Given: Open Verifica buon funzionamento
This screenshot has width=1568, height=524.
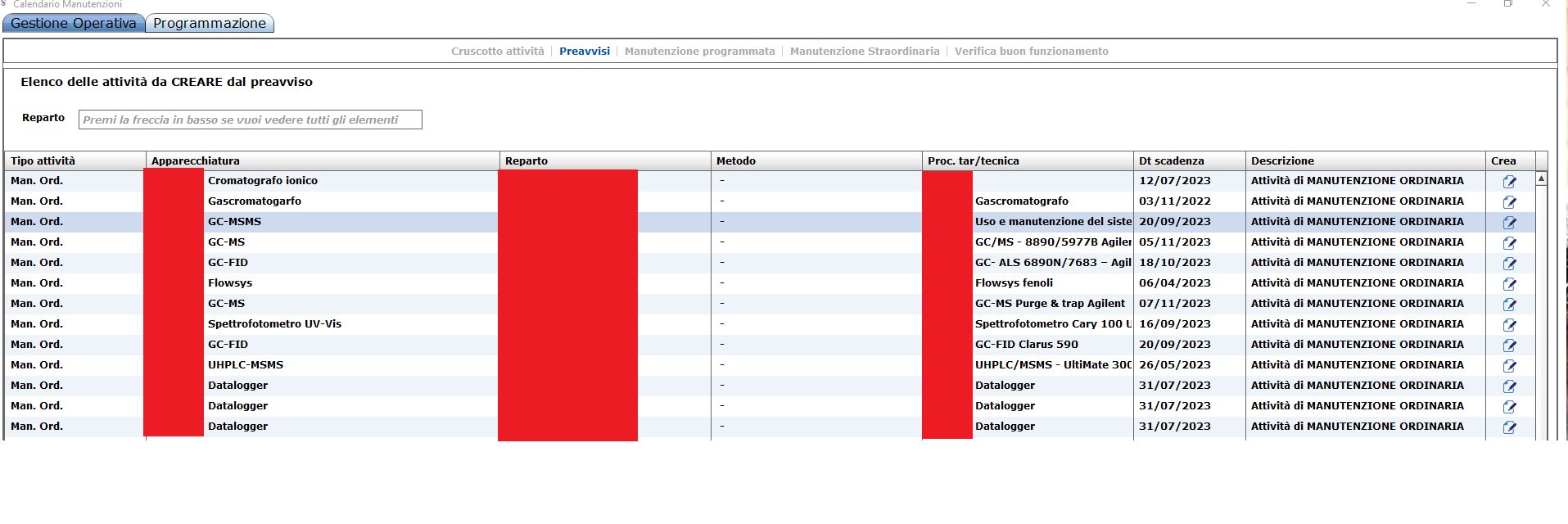Looking at the screenshot, I should [x=1031, y=51].
